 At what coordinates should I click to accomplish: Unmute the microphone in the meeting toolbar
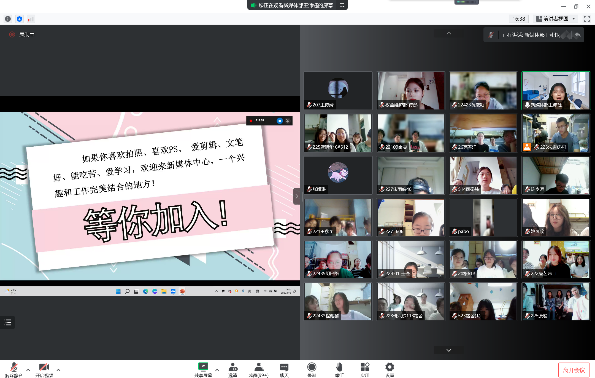pos(14,369)
